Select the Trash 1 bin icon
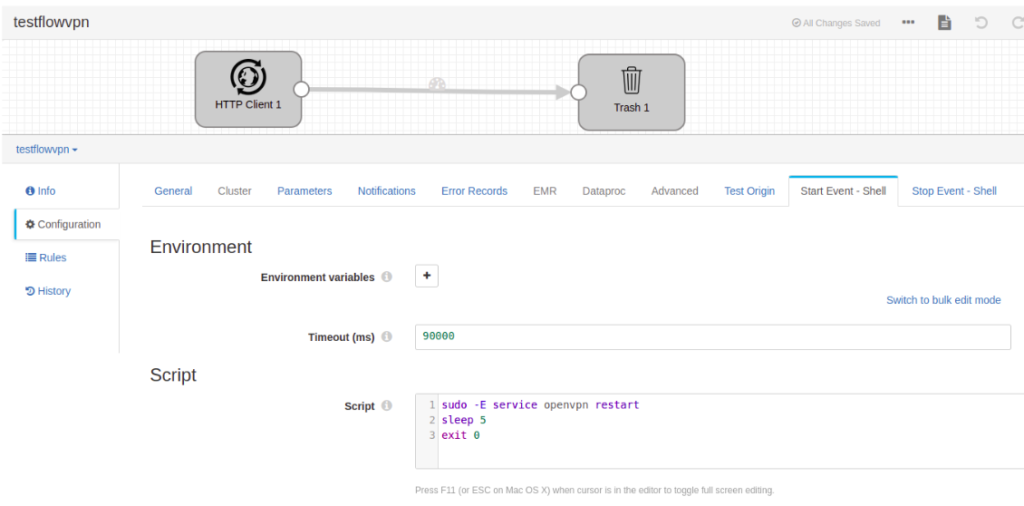The image size is (1024, 506). tap(632, 80)
